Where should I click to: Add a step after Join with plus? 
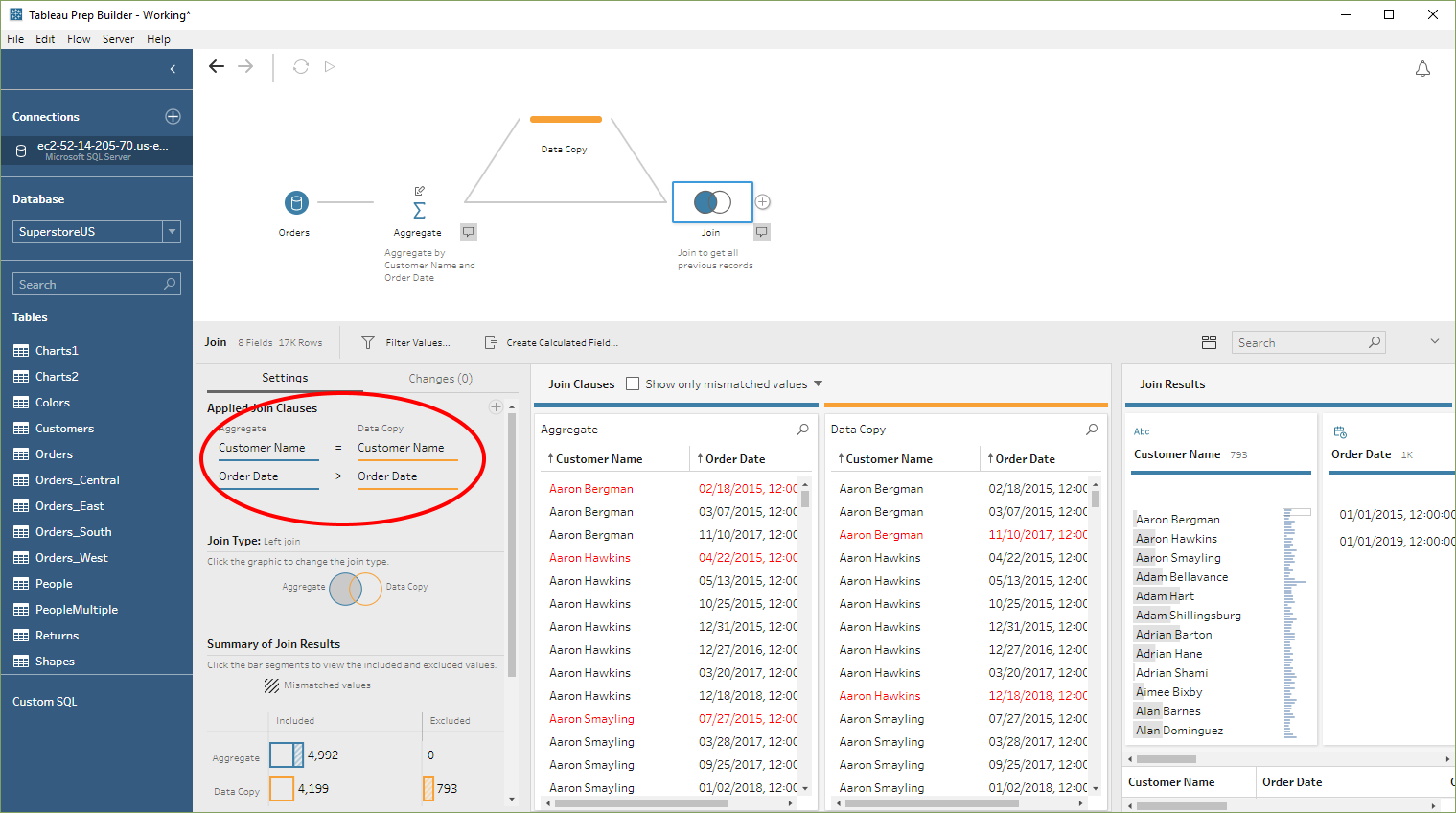(x=762, y=202)
